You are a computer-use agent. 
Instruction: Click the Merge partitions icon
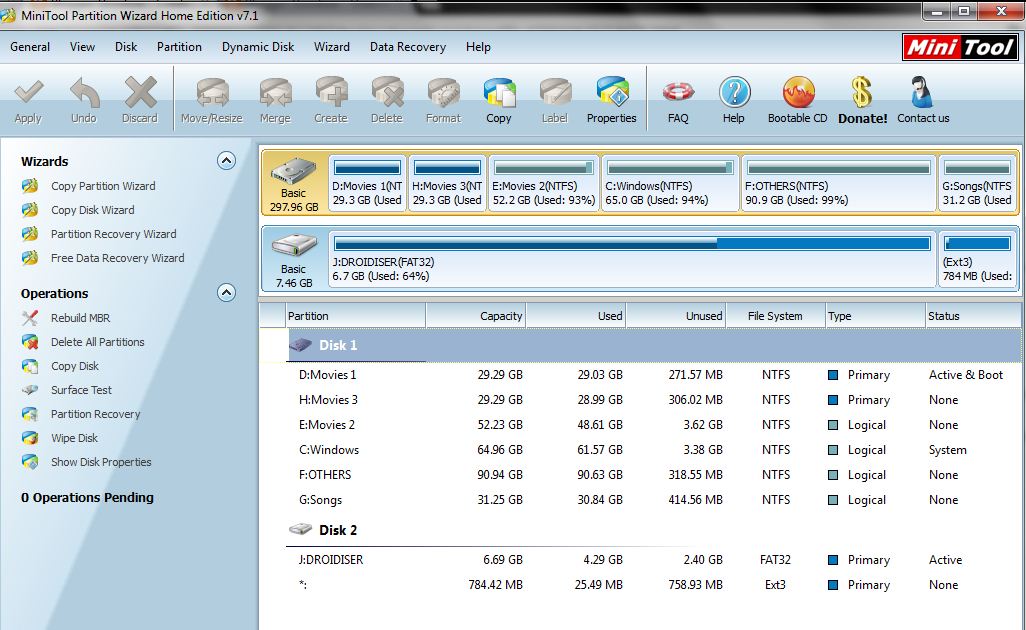pos(274,98)
